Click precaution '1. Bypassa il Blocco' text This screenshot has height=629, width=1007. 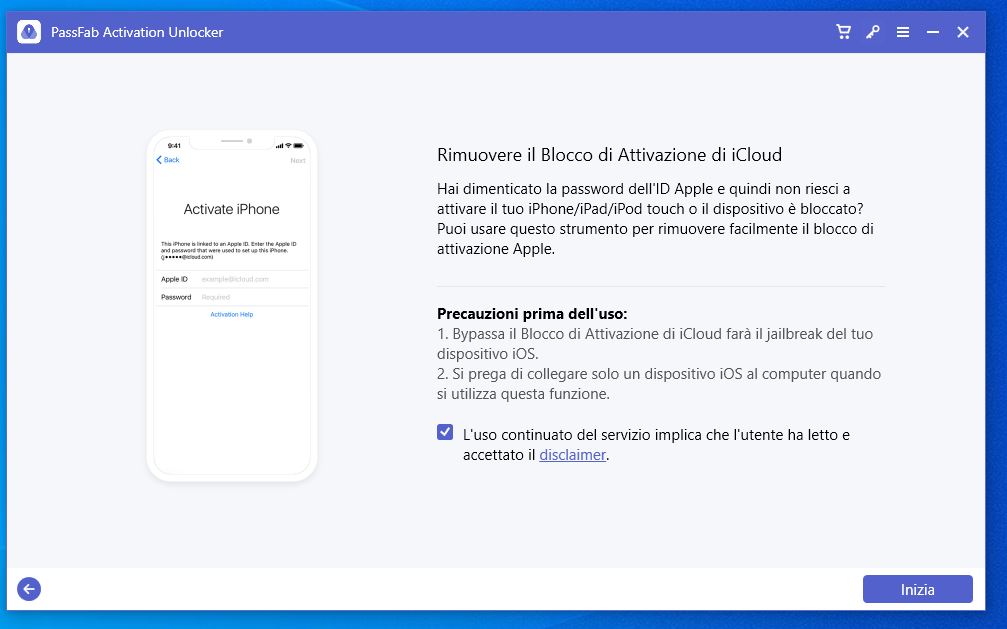tap(655, 344)
